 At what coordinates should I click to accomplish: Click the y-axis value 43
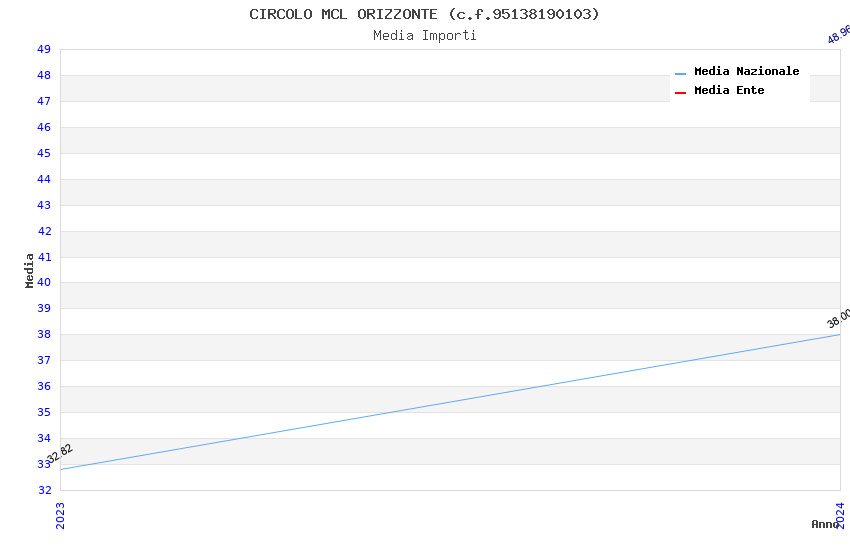pos(44,205)
